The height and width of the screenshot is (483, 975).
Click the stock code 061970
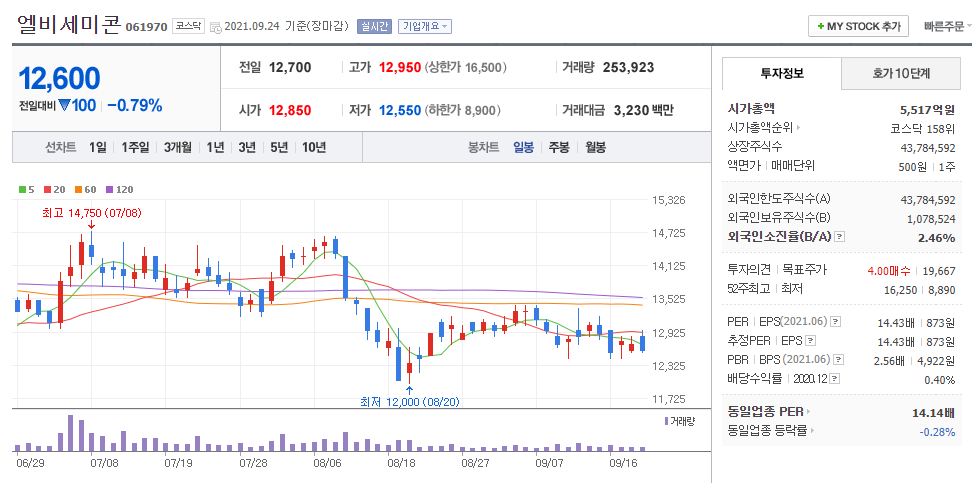pyautogui.click(x=147, y=27)
